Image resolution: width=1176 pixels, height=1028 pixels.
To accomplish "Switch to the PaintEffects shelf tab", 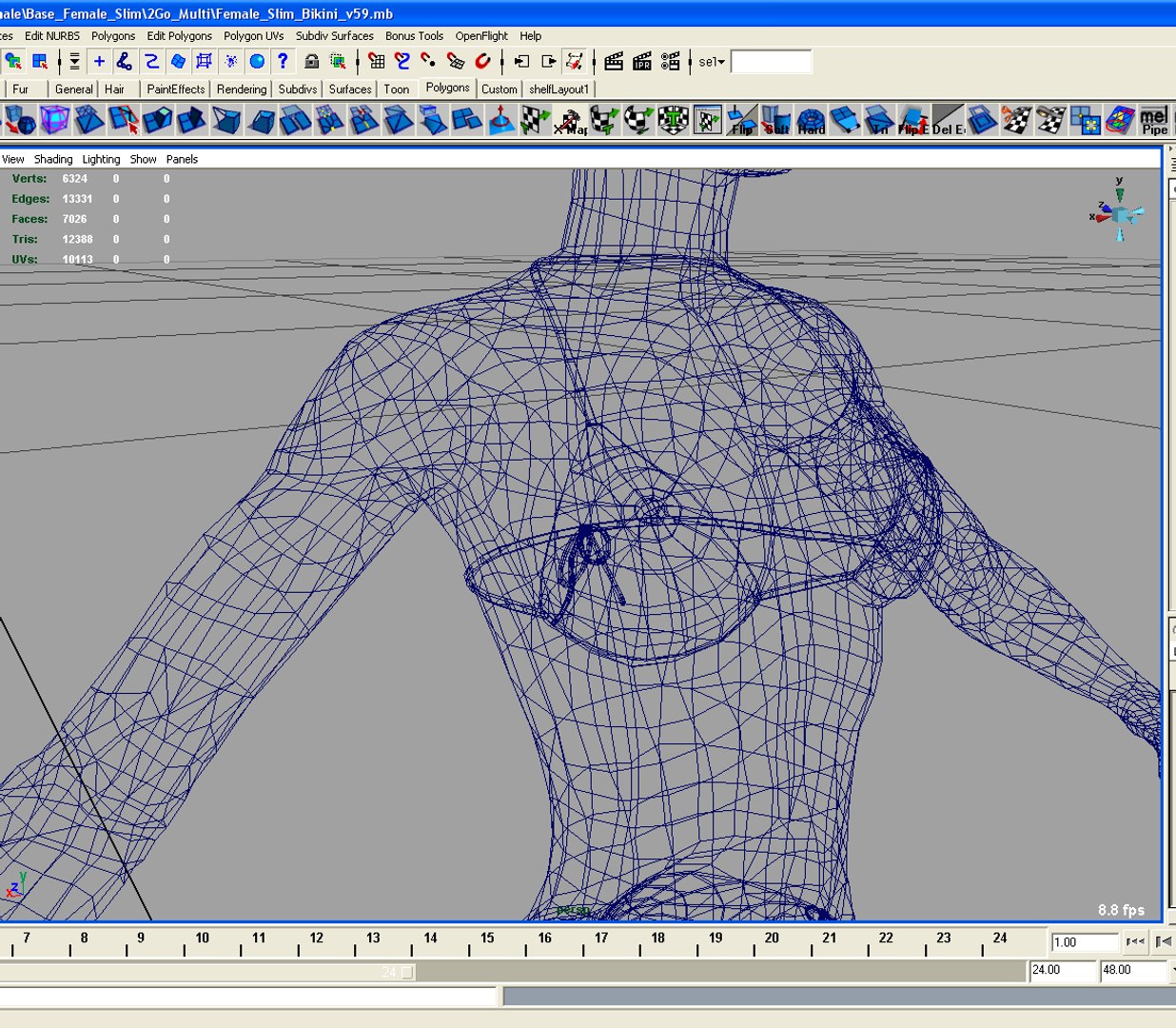I will [x=176, y=89].
